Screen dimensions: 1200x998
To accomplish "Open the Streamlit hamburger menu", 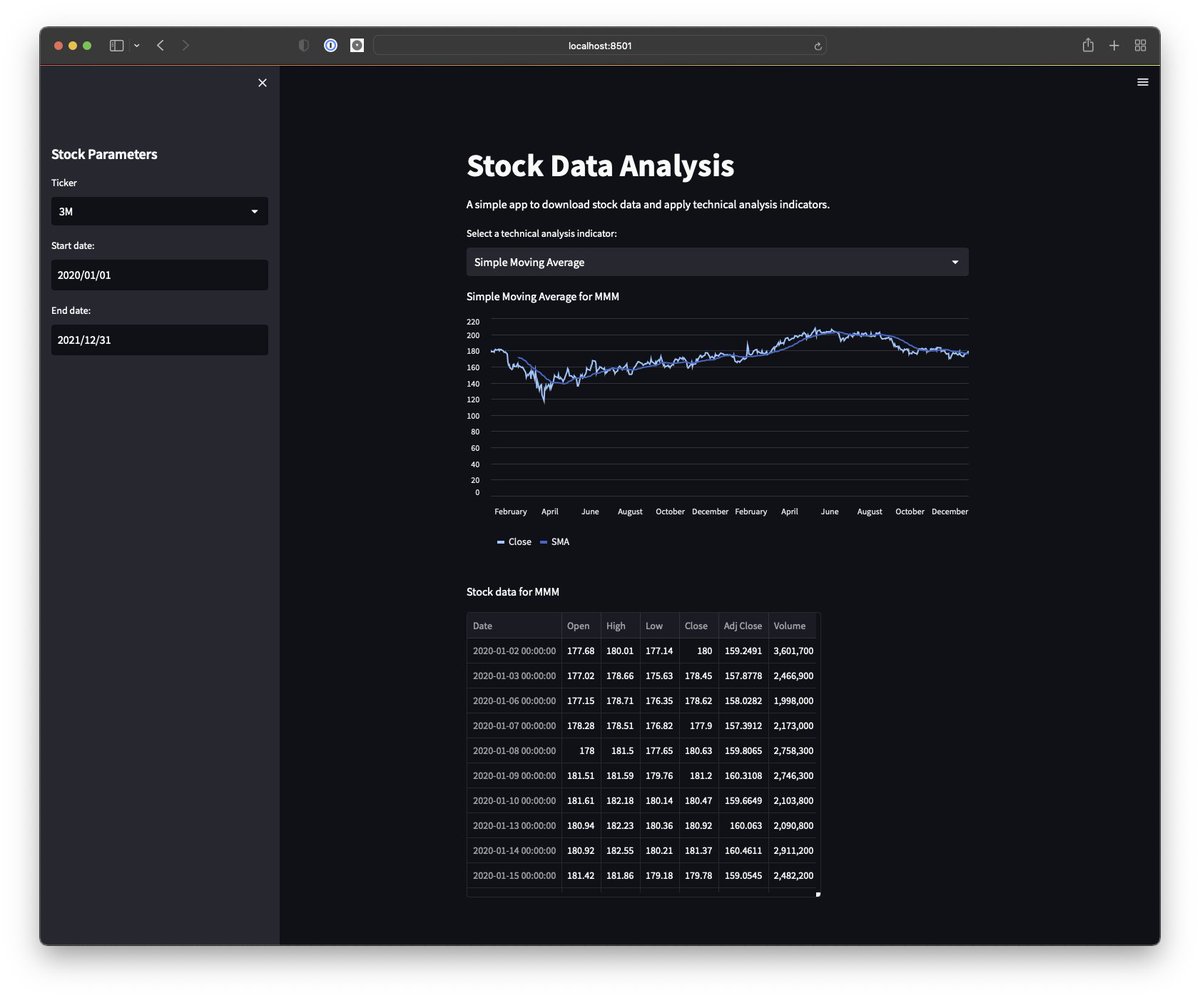I will coord(1142,82).
